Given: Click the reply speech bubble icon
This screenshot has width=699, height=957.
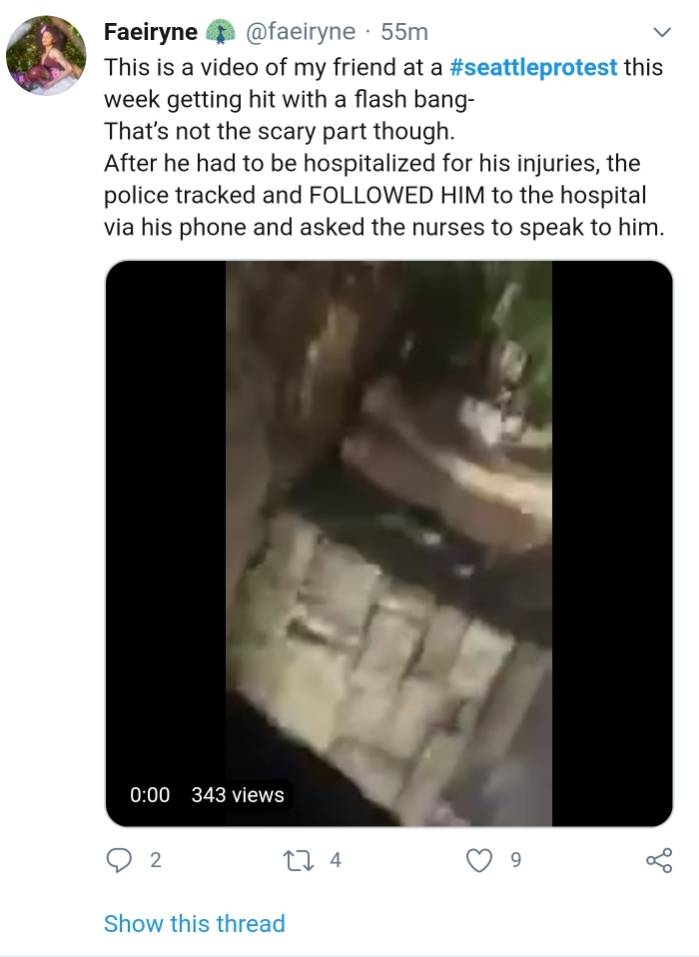Looking at the screenshot, I should click(119, 860).
